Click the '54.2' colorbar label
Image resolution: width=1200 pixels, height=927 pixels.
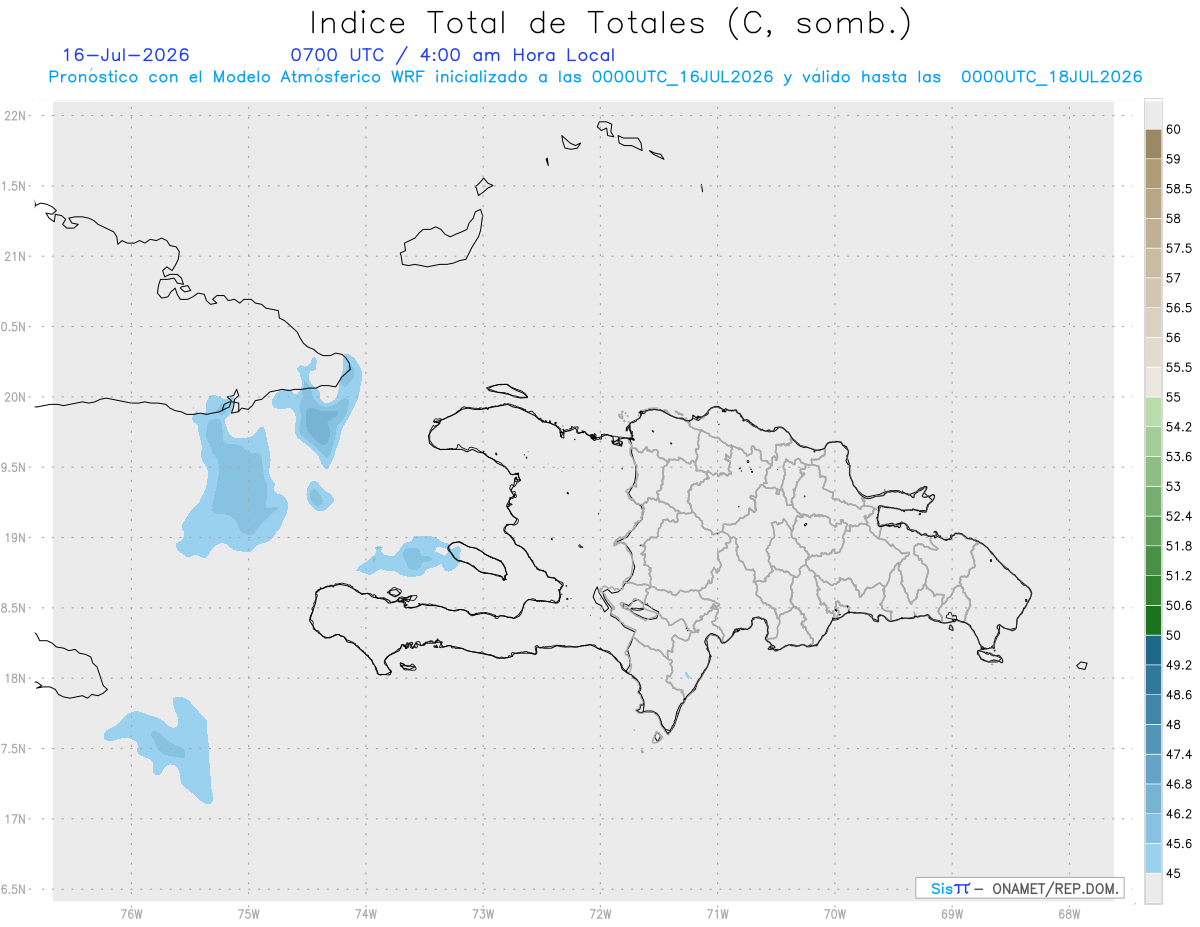pos(1178,427)
